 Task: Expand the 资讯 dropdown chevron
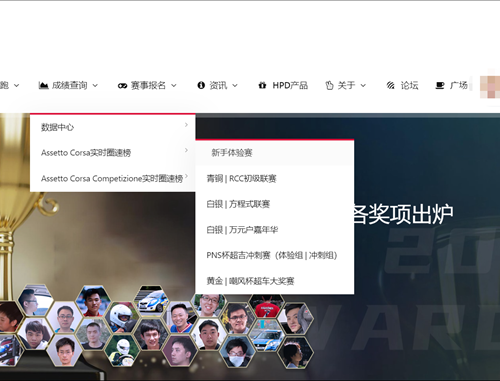[235, 86]
